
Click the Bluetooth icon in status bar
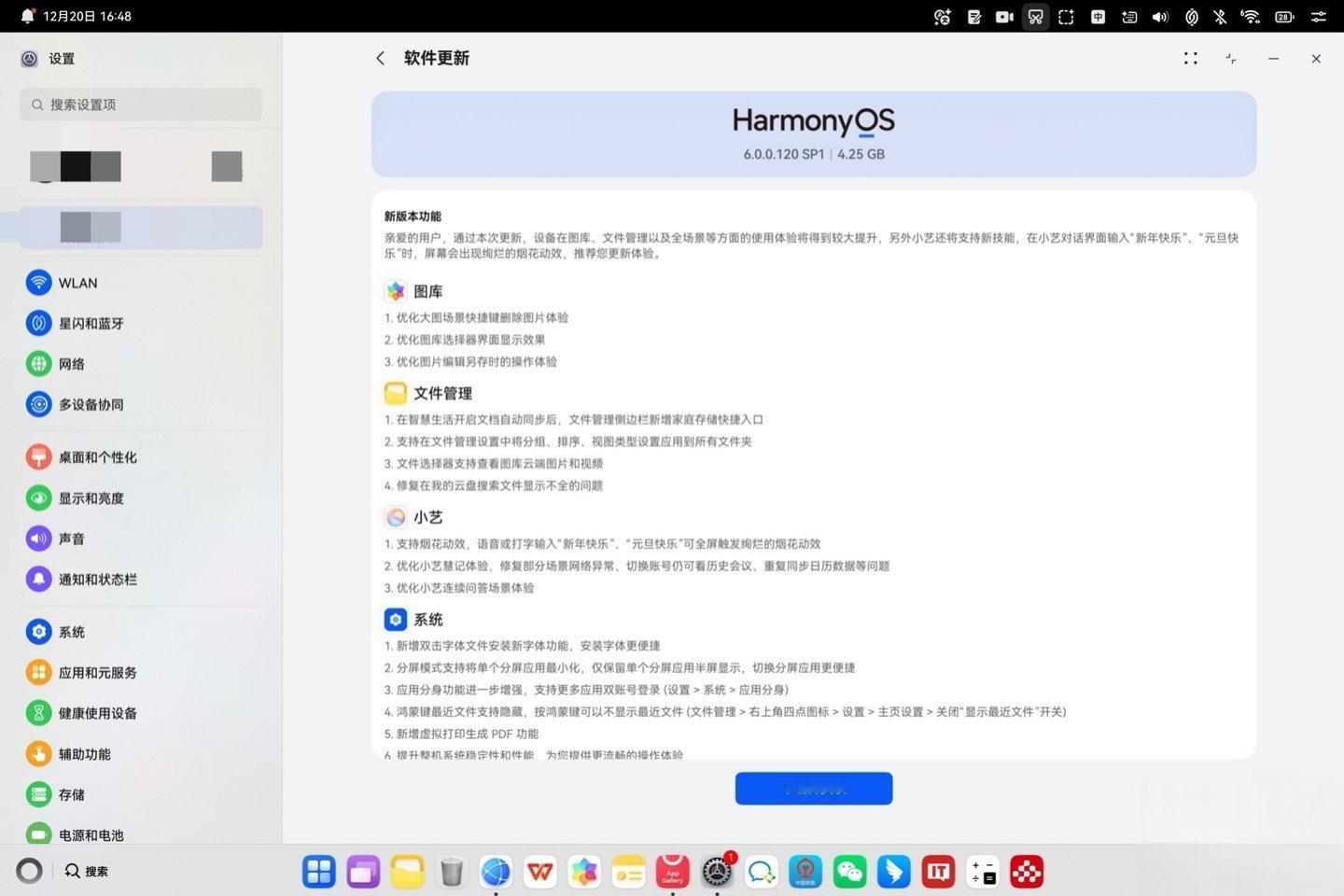[1220, 16]
